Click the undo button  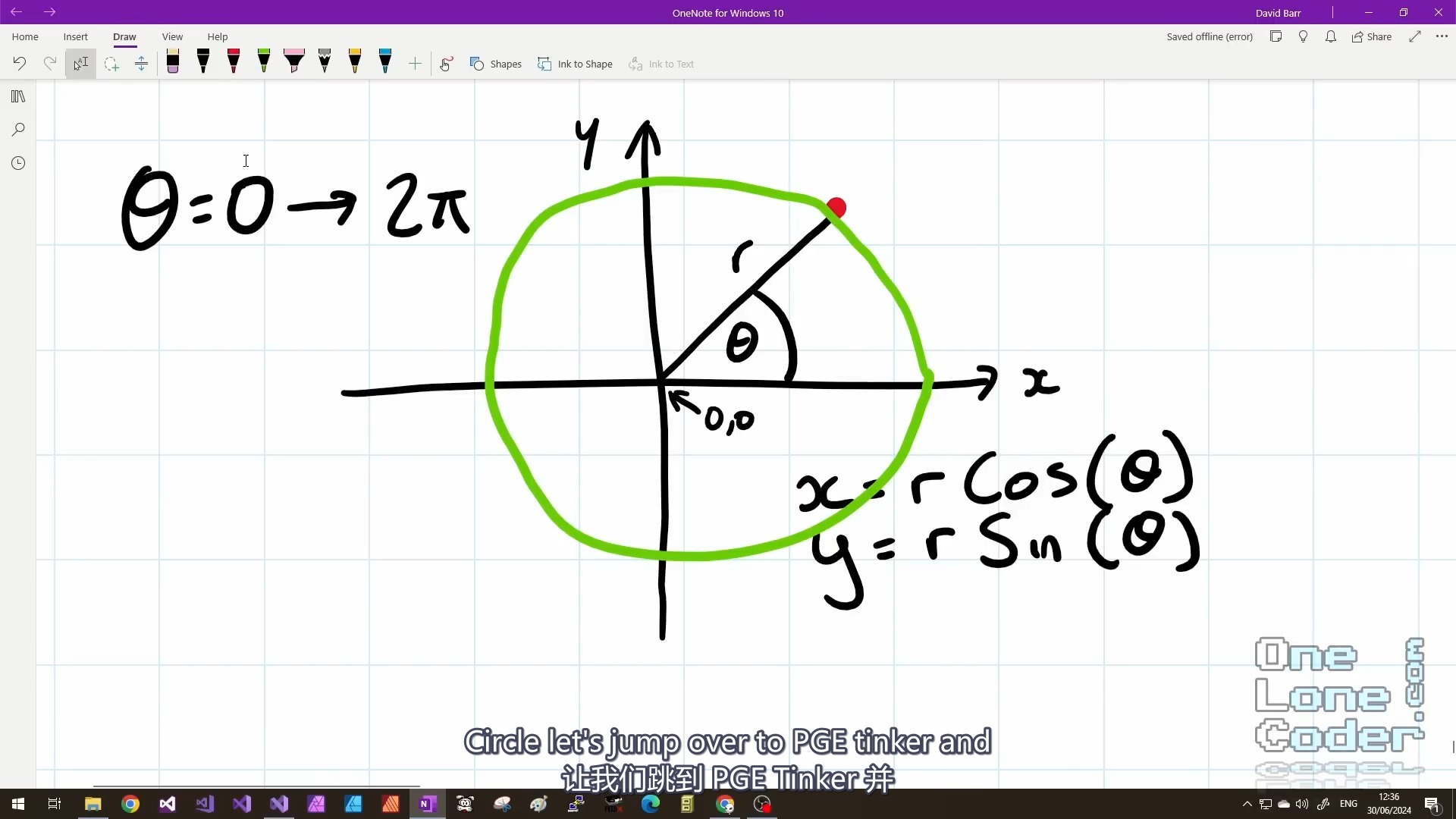[20, 63]
